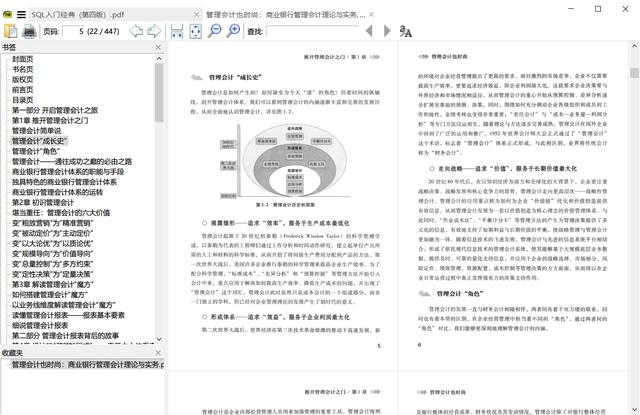Image resolution: width=640 pixels, height=415 pixels.
Task: Select 书名页 bookmark
Action: point(22,69)
